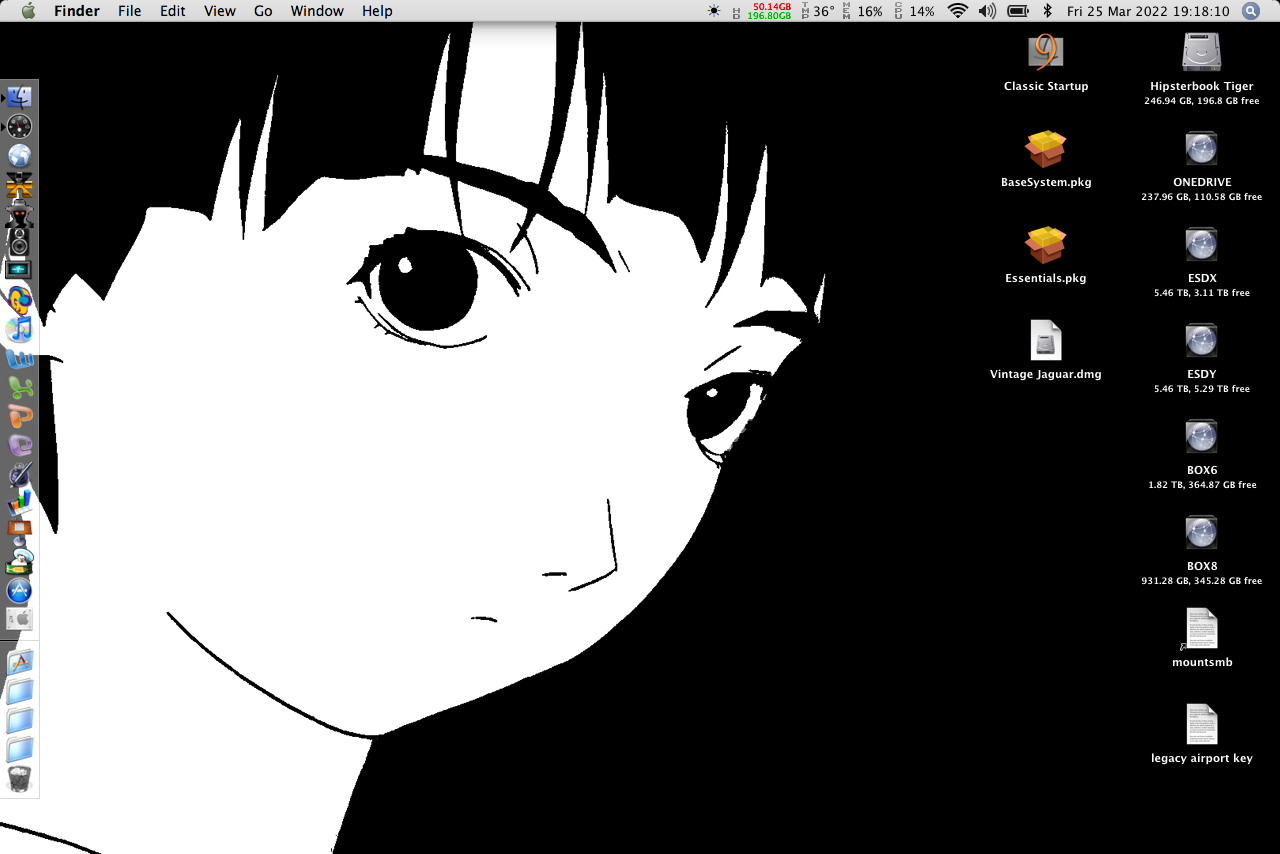The height and width of the screenshot is (854, 1280).
Task: Open Spotlight search magnifier
Action: tap(1251, 11)
